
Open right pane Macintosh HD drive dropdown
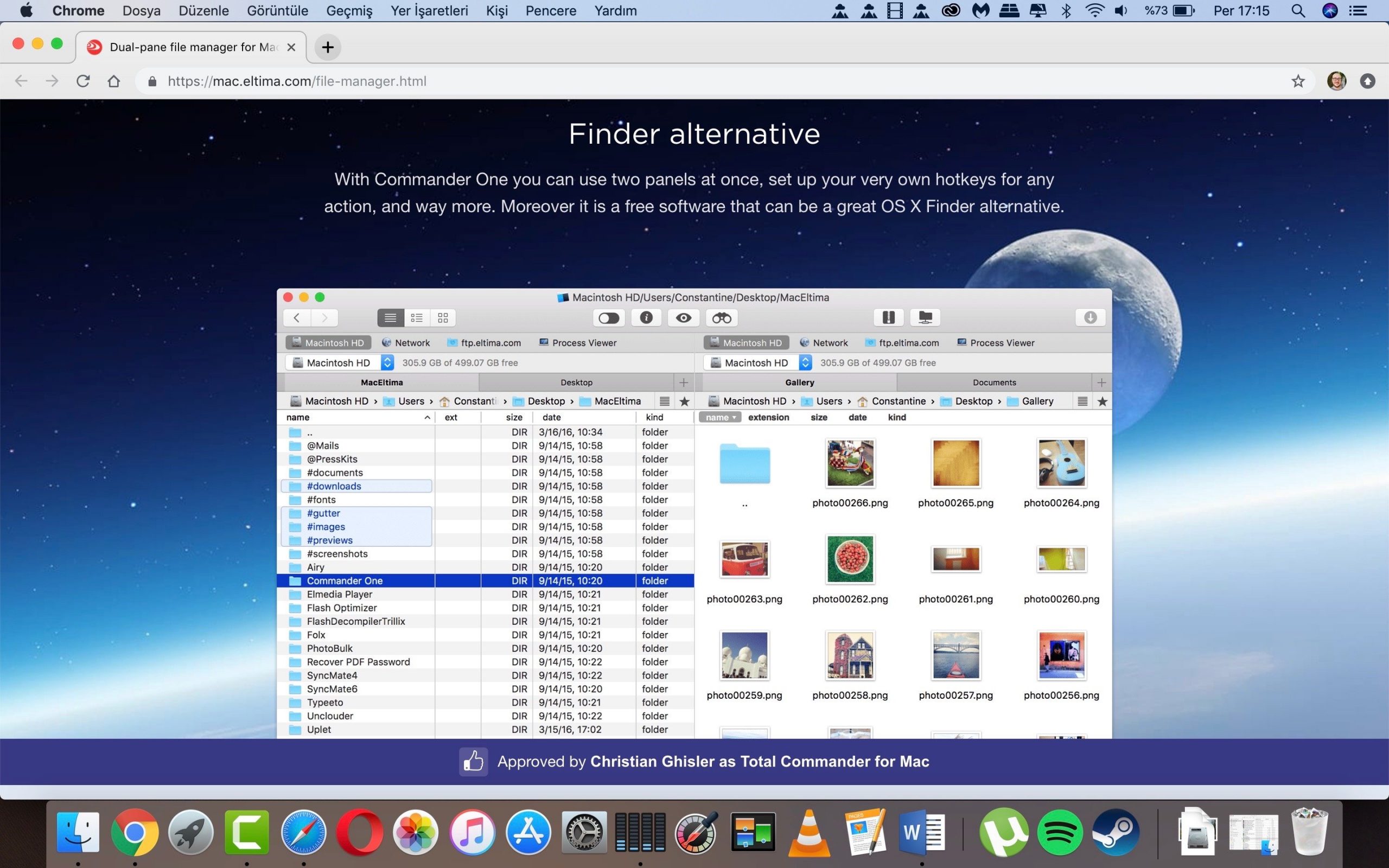805,362
